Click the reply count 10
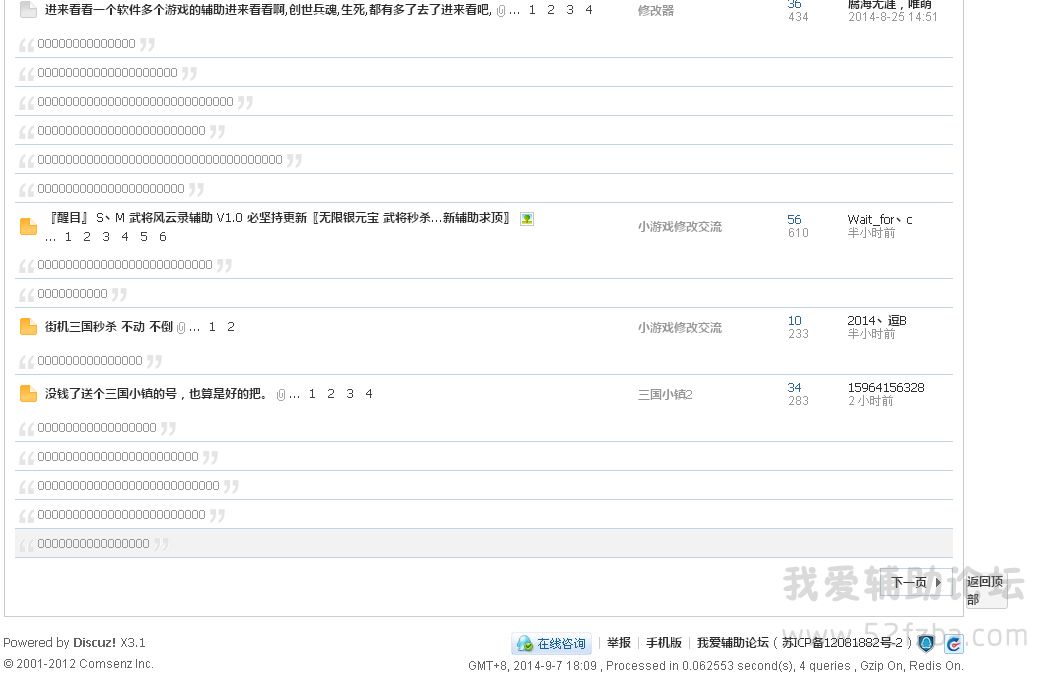Screen dimensions: 1052x674 pos(794,321)
